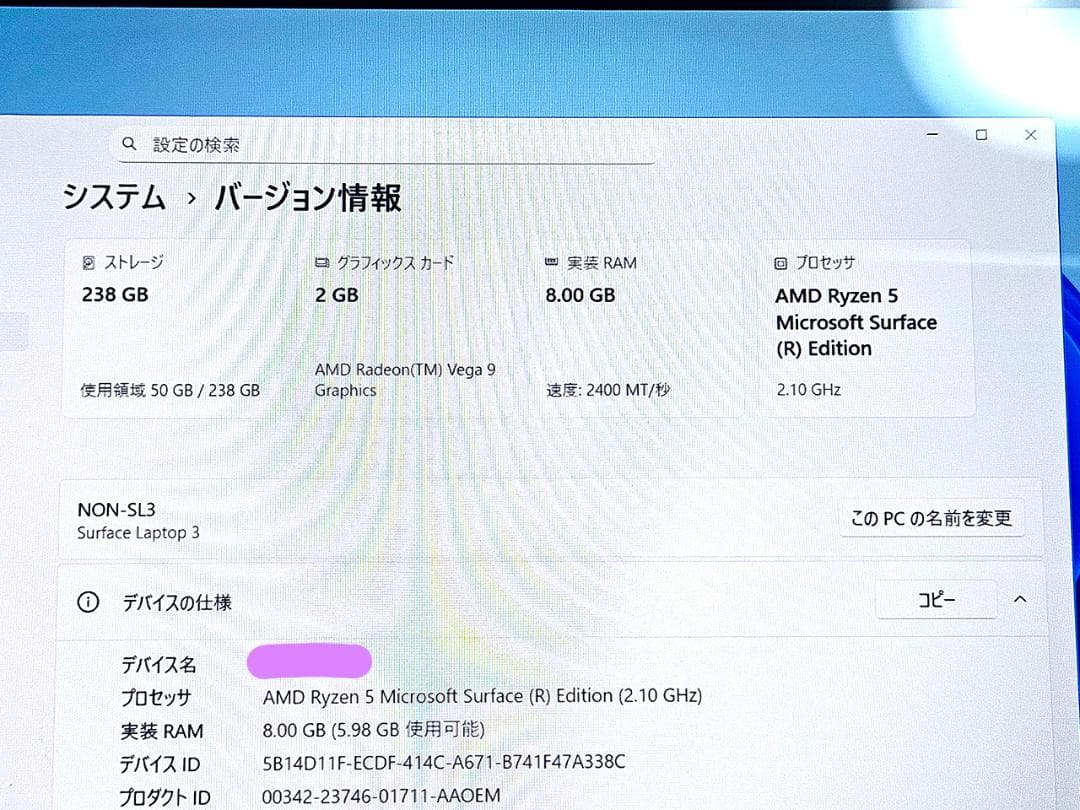
Task: Click the デバイス名 label
Action: point(159,664)
